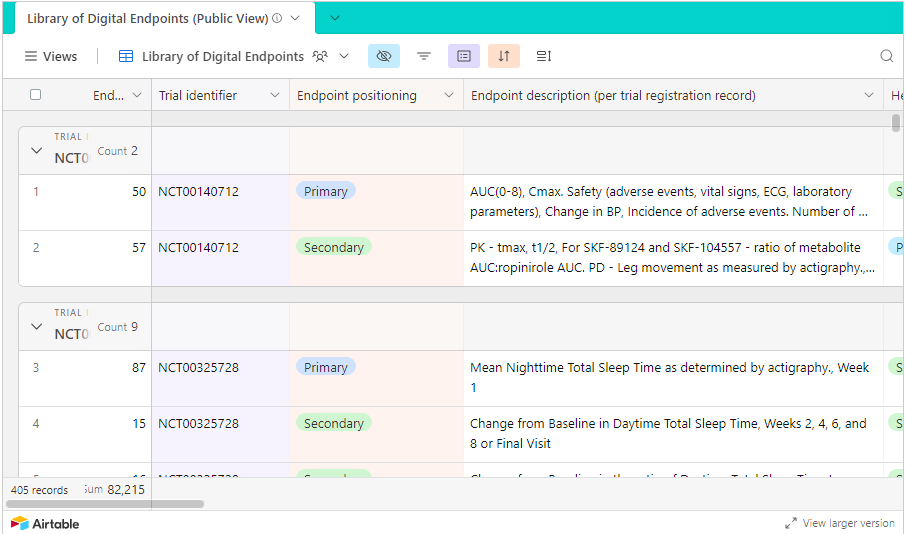Collapse the second trial group, Count 9
The width and height of the screenshot is (906, 534).
pos(36,326)
